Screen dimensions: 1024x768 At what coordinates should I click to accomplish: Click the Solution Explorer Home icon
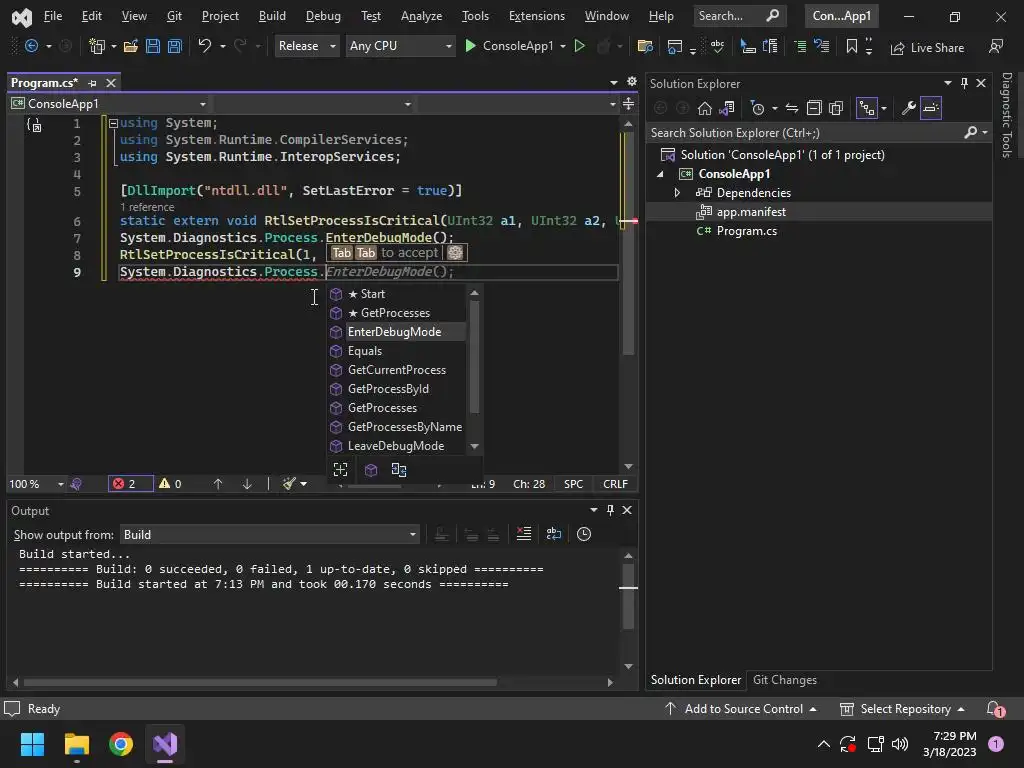(x=705, y=108)
